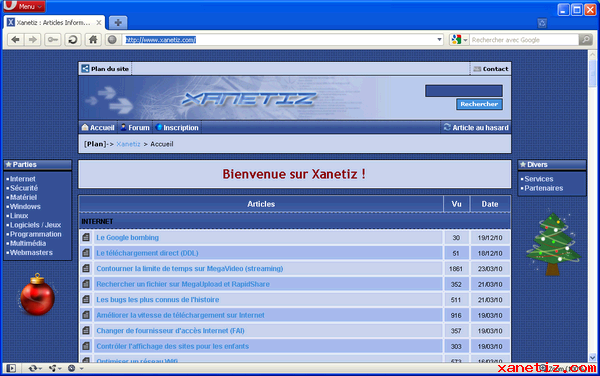Click the [Plan] breadcrumb label

95,144
